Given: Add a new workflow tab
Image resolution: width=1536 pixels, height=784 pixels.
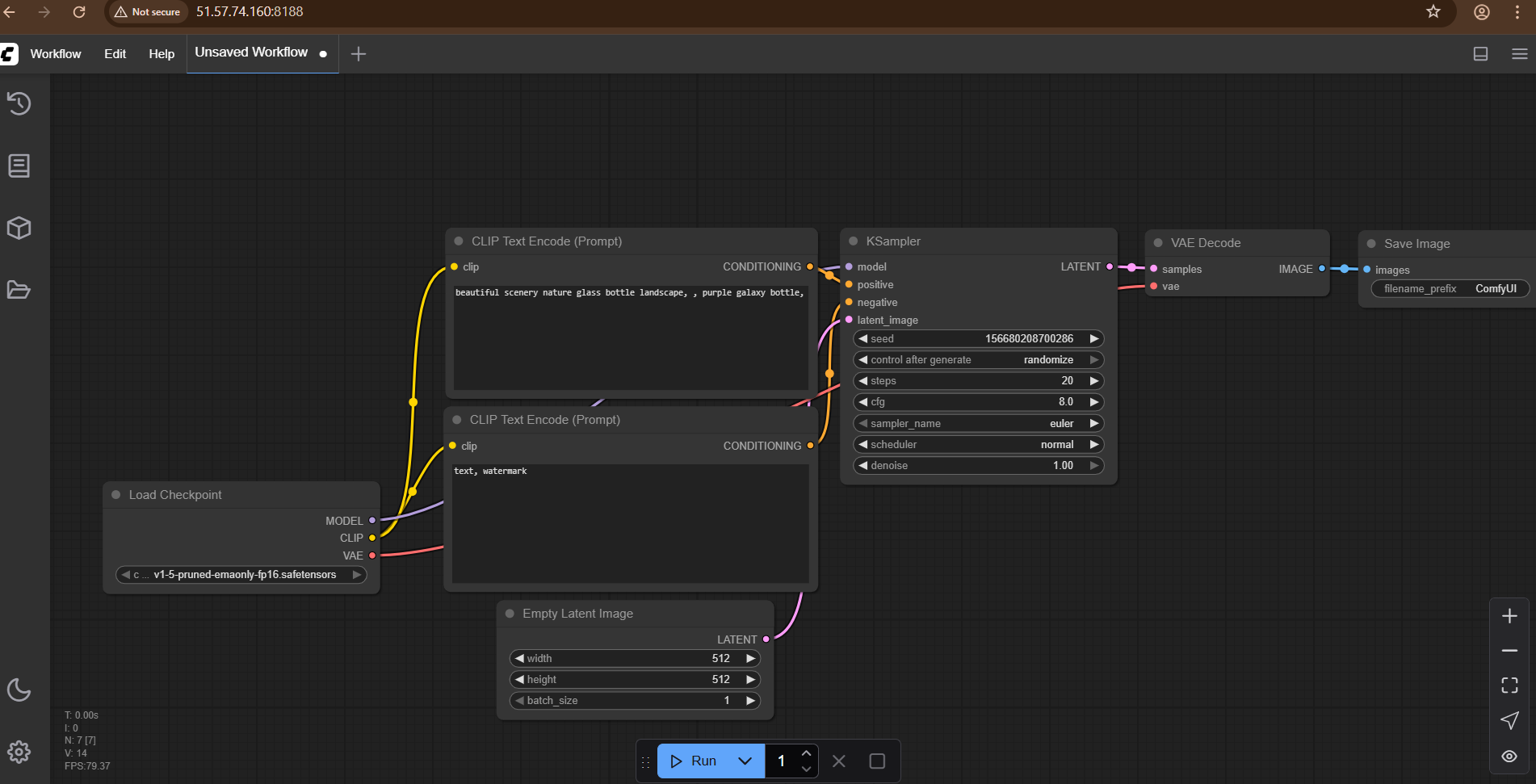Looking at the screenshot, I should click(x=359, y=54).
